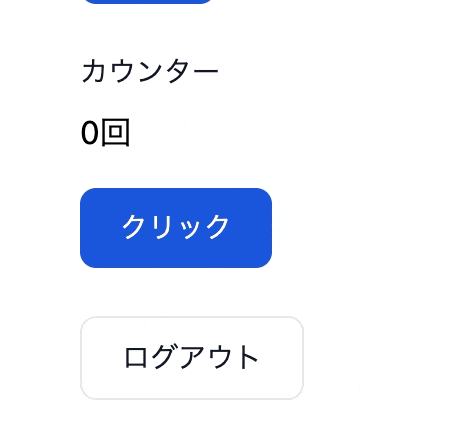Activate the blue rounded クリック button
The height and width of the screenshot is (422, 464).
point(176,228)
